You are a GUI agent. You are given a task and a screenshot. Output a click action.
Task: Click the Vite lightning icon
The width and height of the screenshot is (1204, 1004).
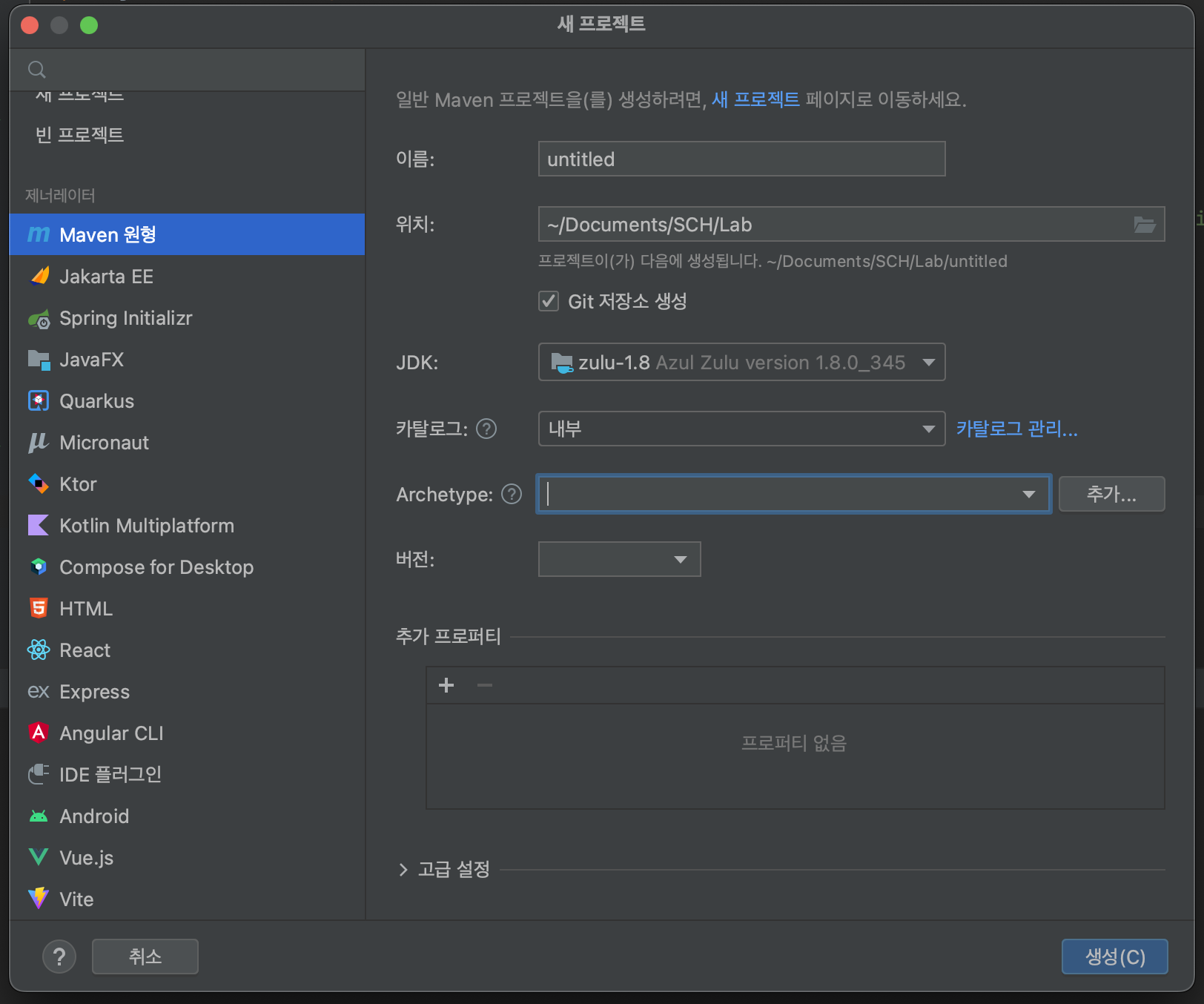click(39, 899)
